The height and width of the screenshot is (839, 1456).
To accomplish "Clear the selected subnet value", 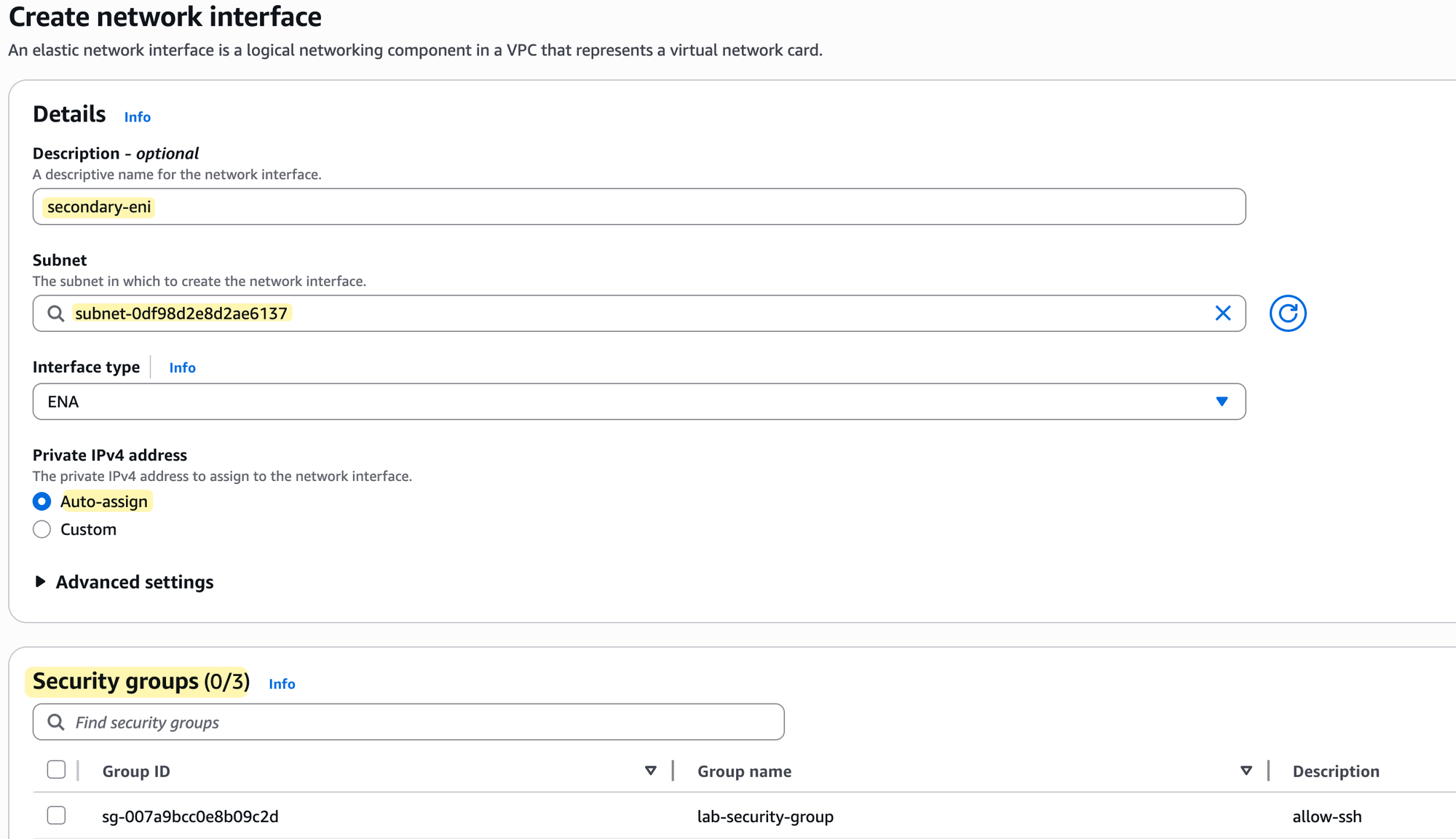I will (1223, 314).
